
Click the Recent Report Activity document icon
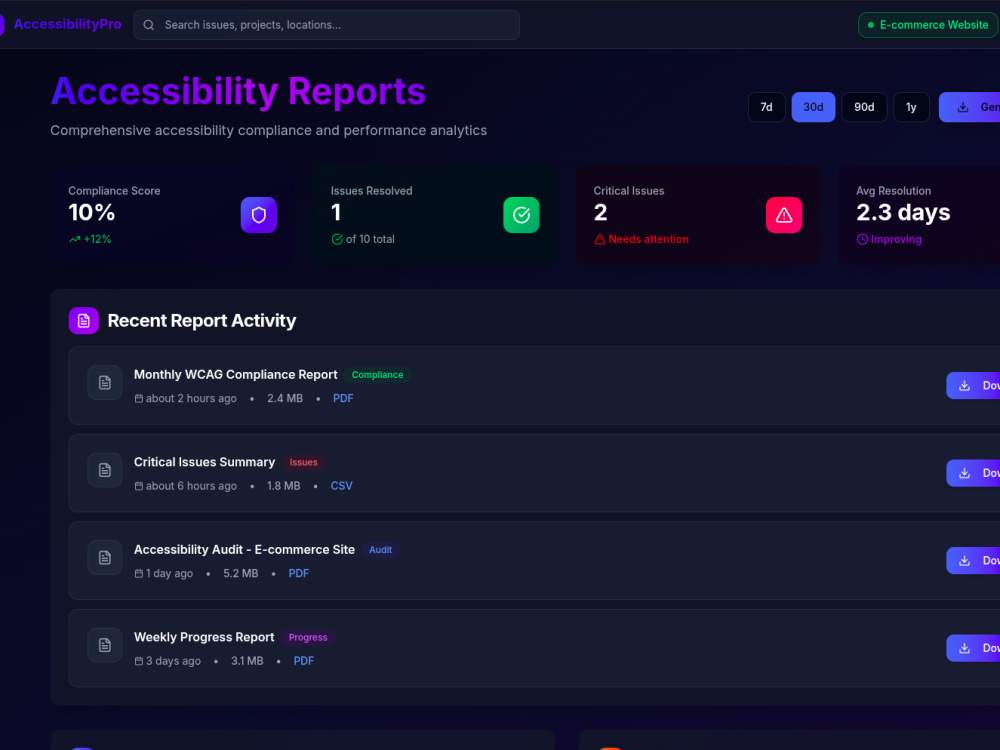click(x=84, y=321)
